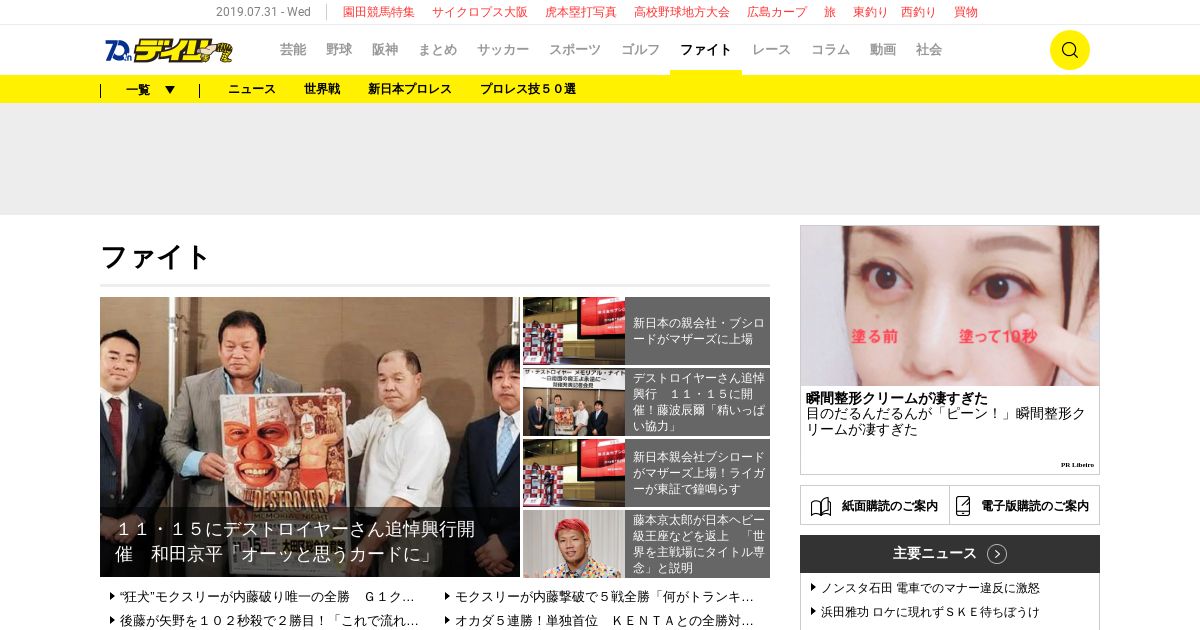Go to ニュース in yellow submenu

(x=252, y=89)
